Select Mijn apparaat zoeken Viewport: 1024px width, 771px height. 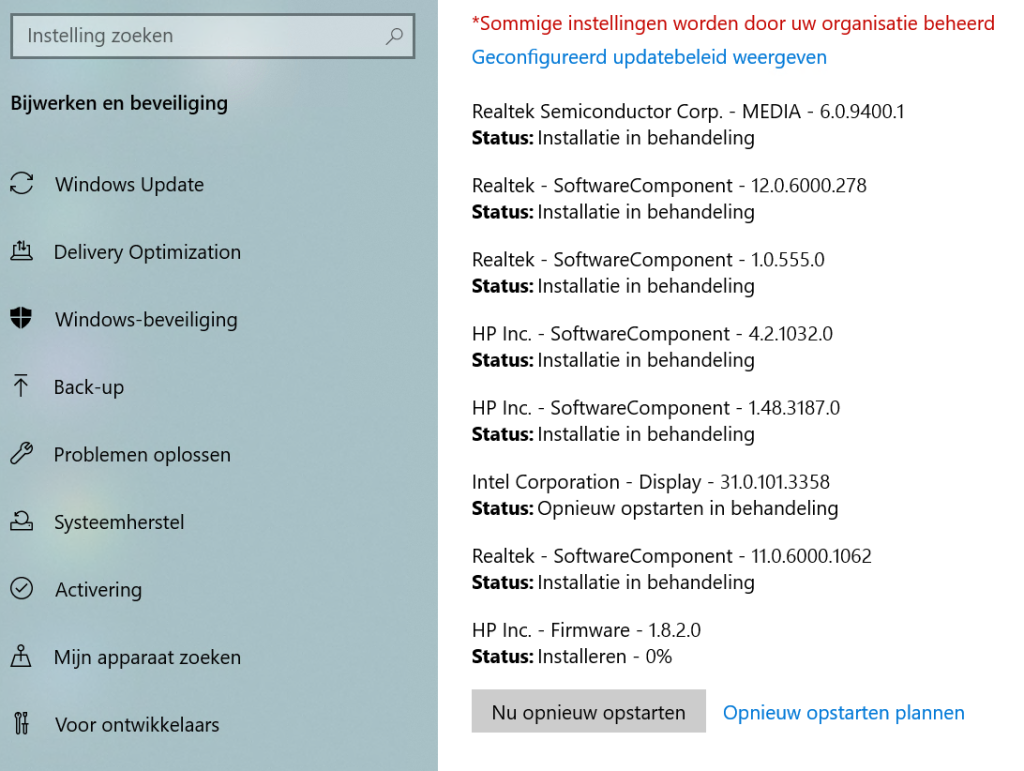pyautogui.click(x=148, y=657)
